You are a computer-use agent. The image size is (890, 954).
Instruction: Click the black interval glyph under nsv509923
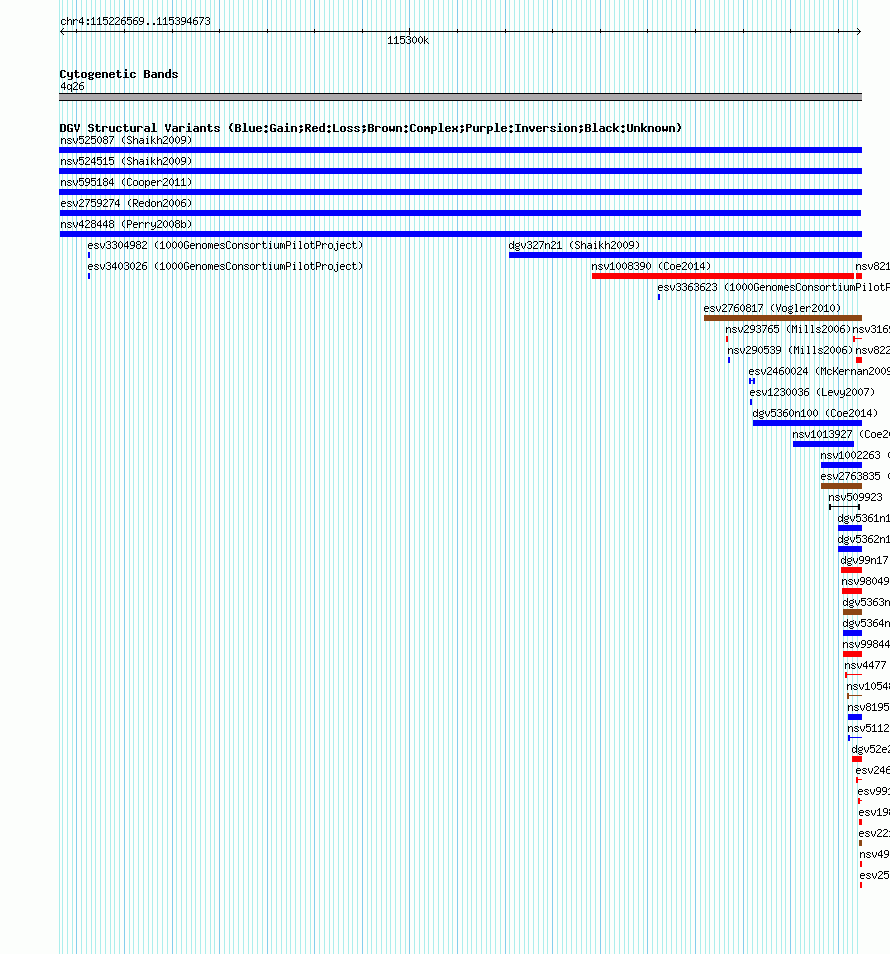coord(844,507)
